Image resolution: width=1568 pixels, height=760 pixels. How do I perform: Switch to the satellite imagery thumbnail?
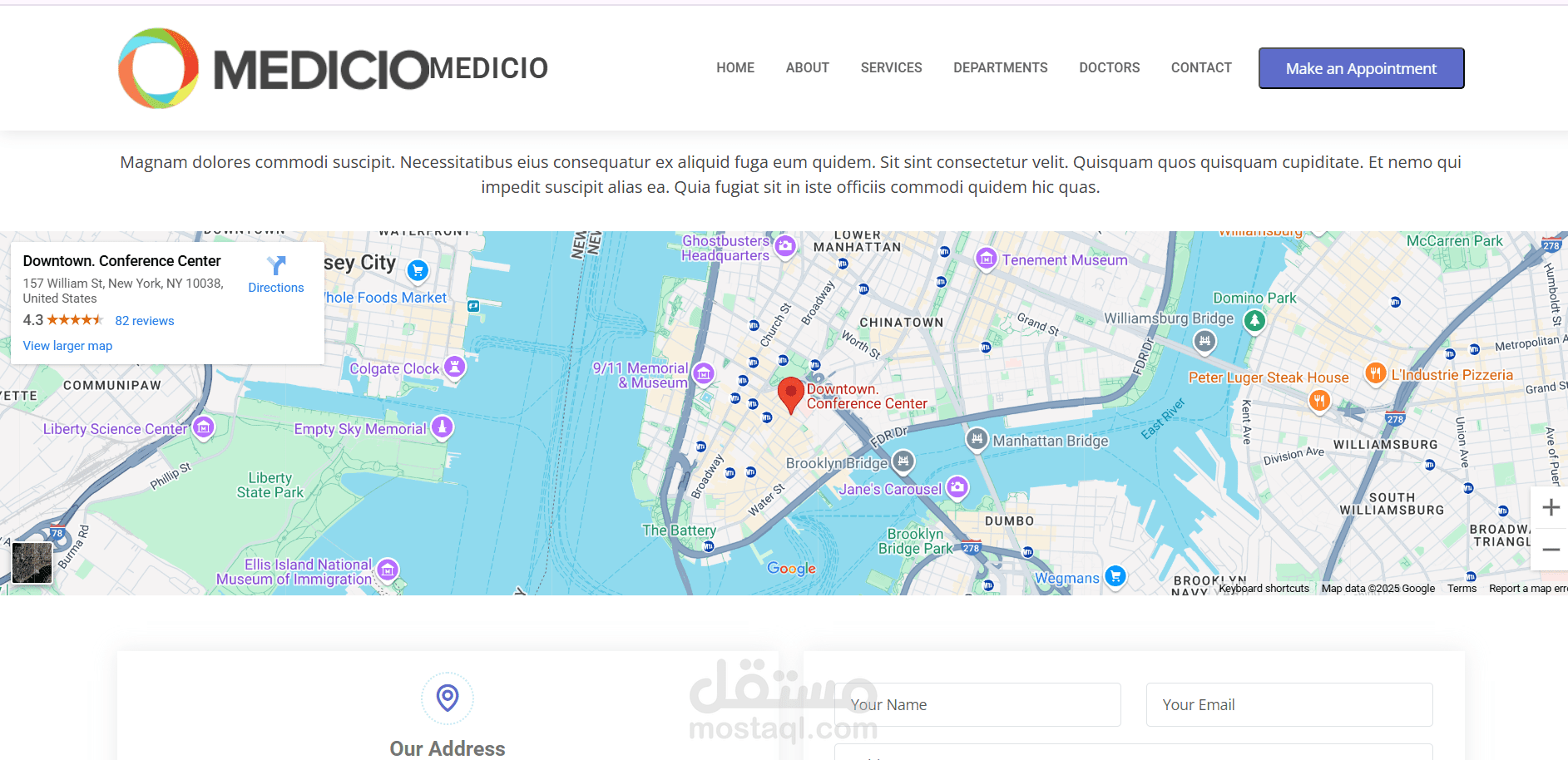(32, 563)
